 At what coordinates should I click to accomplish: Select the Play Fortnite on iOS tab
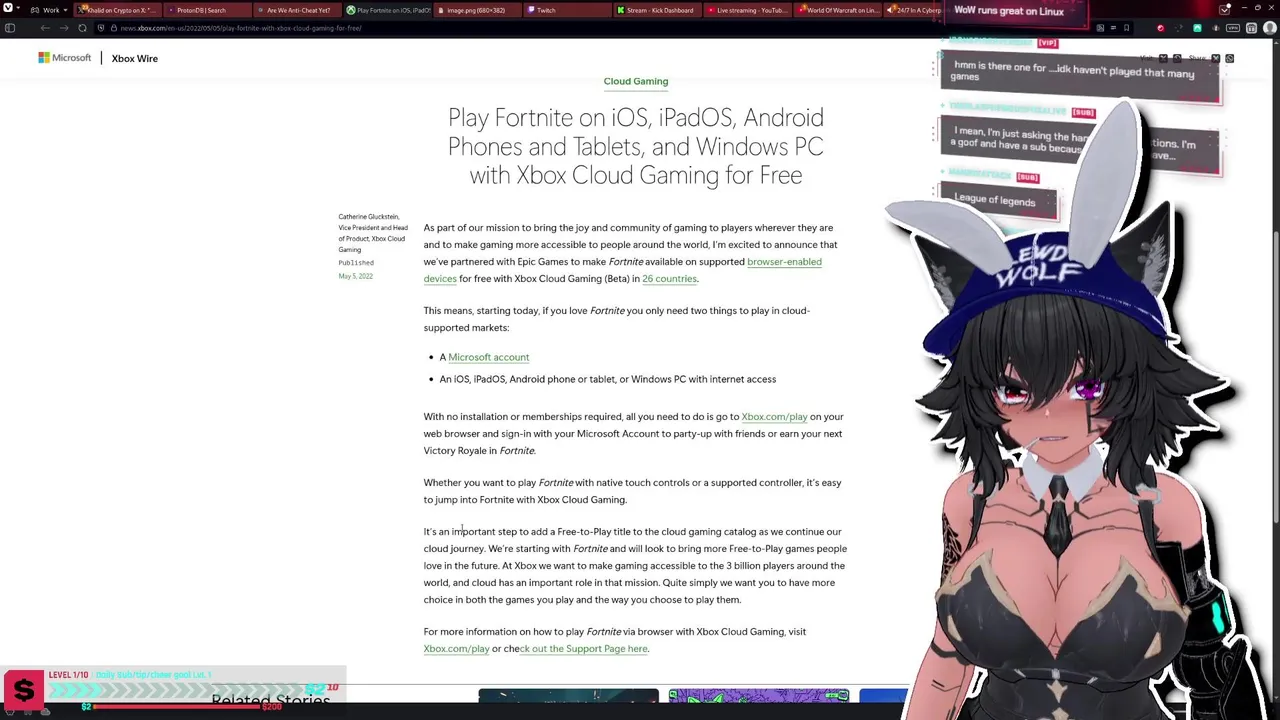pos(388,10)
